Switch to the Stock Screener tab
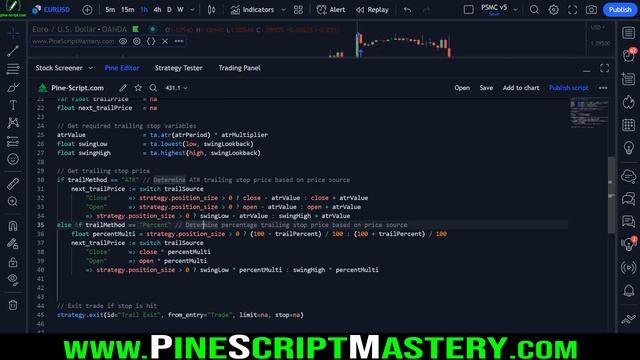 coord(59,68)
